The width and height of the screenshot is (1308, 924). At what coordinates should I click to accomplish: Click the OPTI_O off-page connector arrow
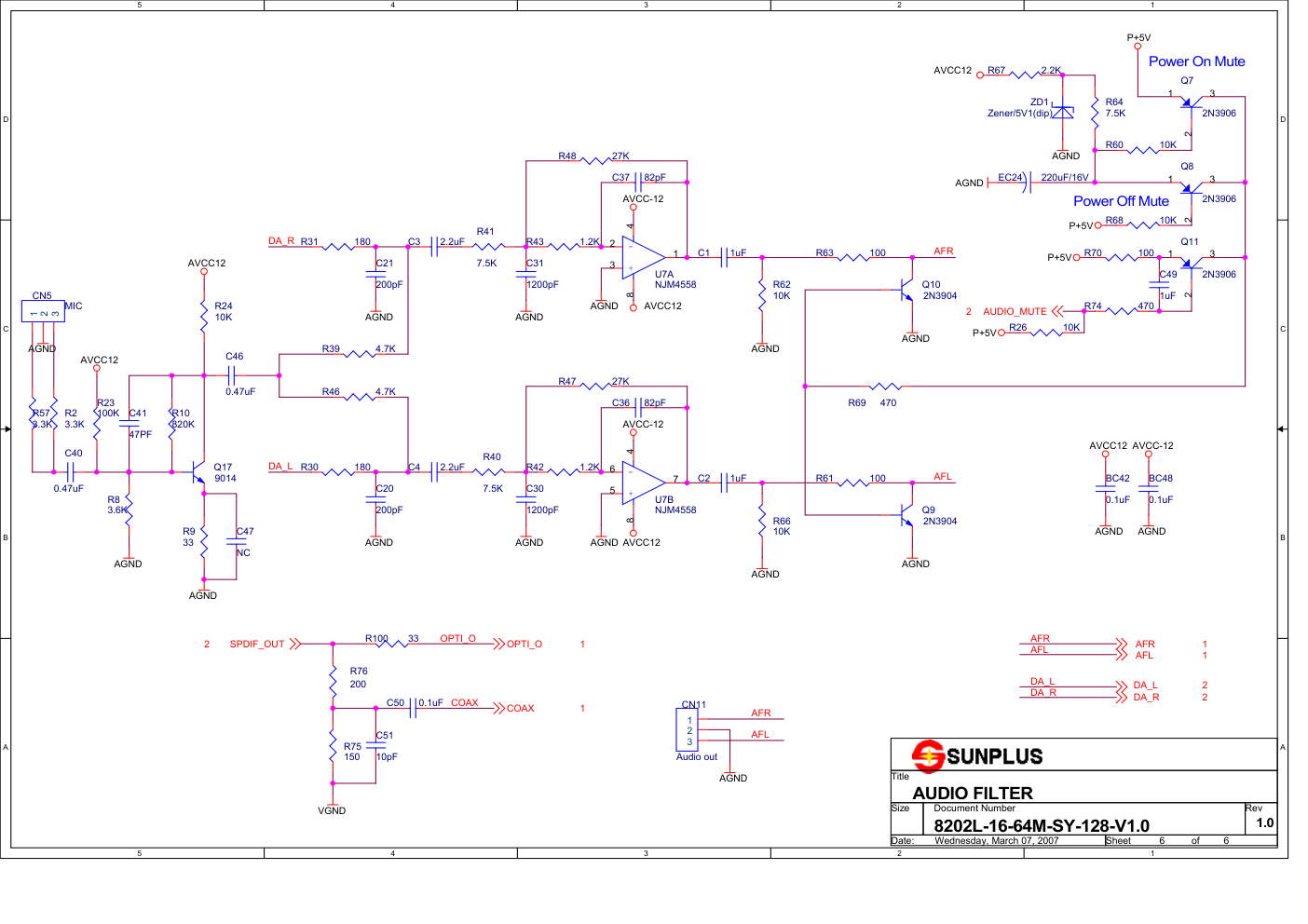[498, 644]
